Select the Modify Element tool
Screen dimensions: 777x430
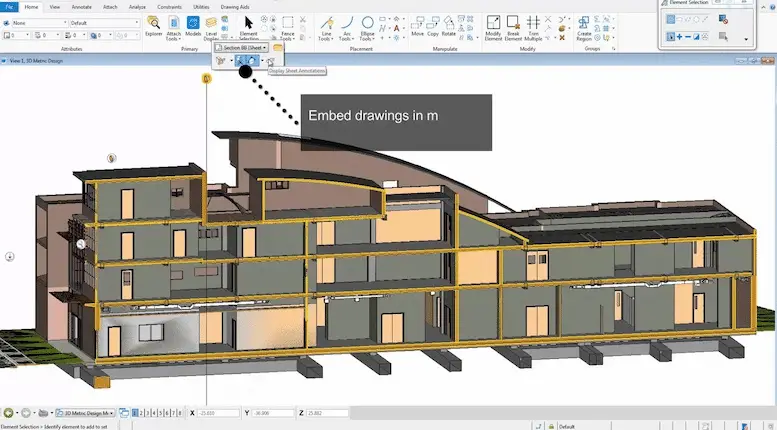pyautogui.click(x=493, y=28)
